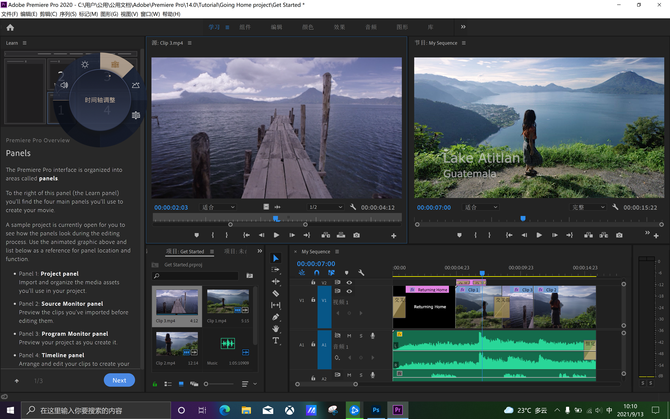Image resolution: width=670 pixels, height=419 pixels.
Task: Open Program Monitor zoom level dropdown
Action: [x=481, y=207]
